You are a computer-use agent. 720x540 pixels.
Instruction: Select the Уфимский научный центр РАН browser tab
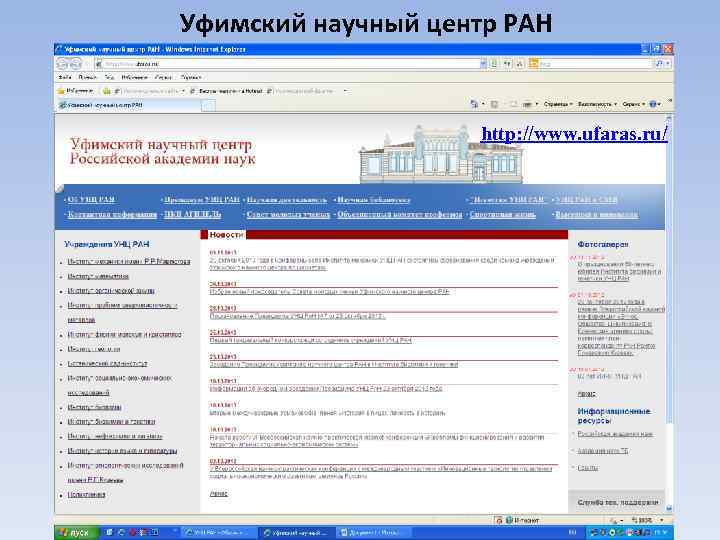click(129, 105)
